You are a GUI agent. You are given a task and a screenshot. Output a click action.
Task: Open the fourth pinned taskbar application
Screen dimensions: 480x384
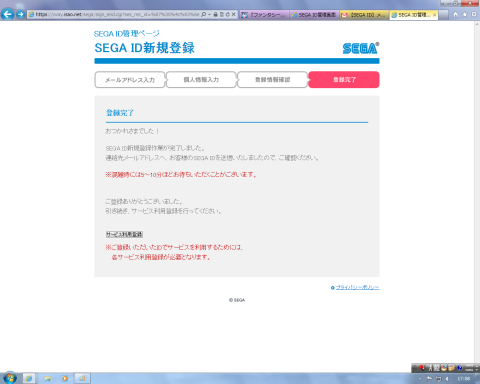[x=82, y=378]
